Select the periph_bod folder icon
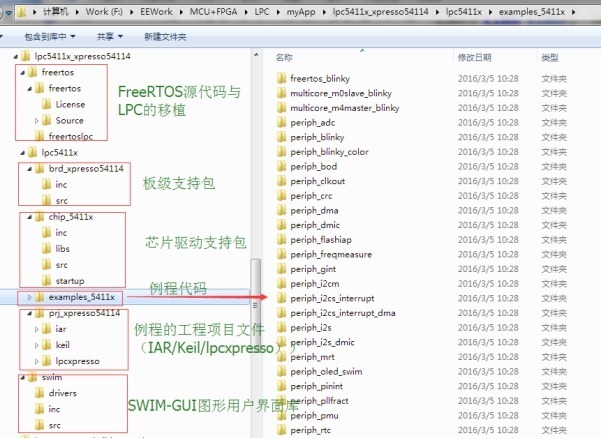Viewport: 601px width, 439px height. coord(281,166)
